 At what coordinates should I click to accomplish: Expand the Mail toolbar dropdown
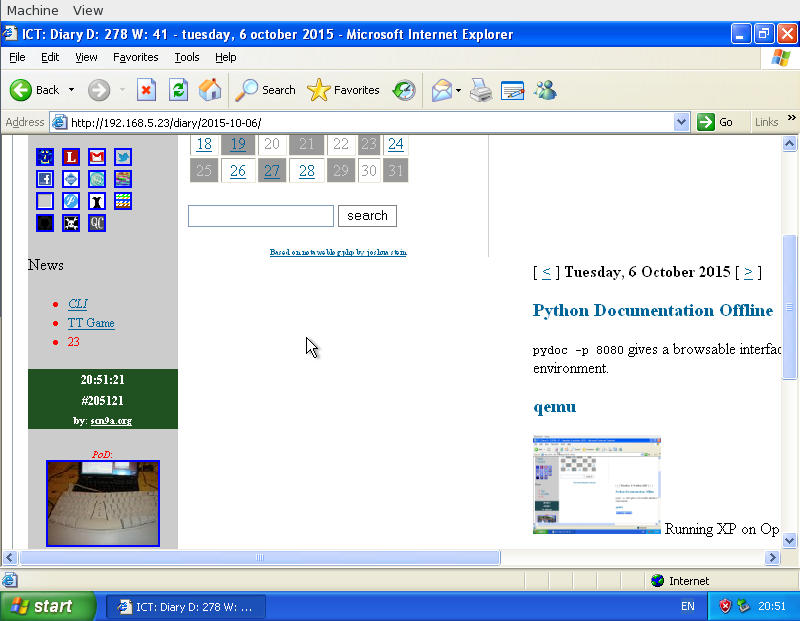pos(457,90)
